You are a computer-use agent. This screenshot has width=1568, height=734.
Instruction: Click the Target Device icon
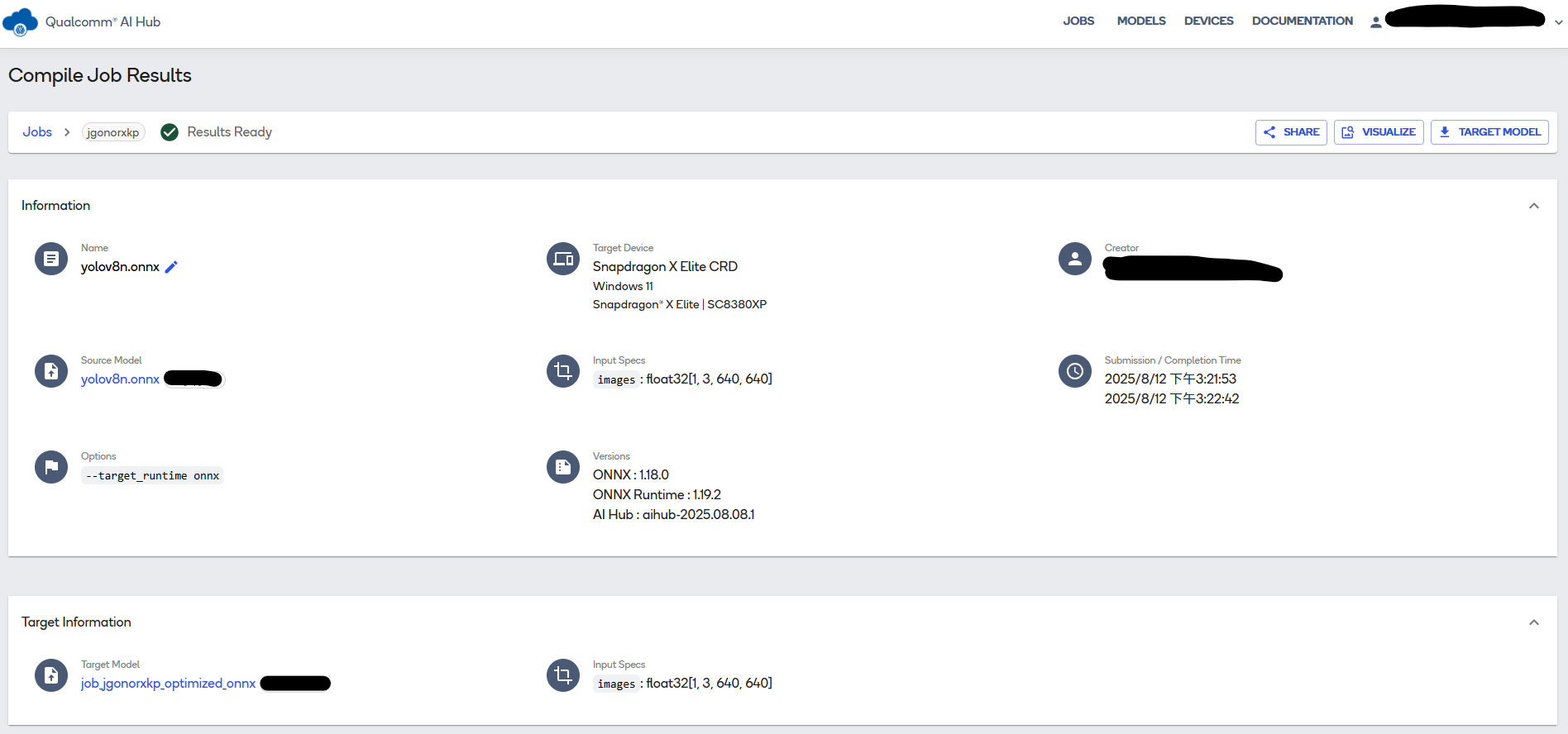click(563, 259)
